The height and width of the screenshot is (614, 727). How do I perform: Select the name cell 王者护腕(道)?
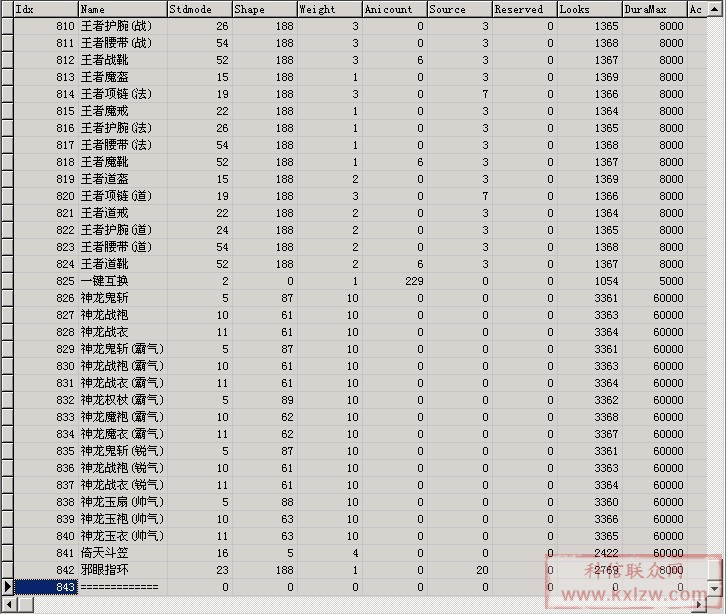(x=122, y=230)
